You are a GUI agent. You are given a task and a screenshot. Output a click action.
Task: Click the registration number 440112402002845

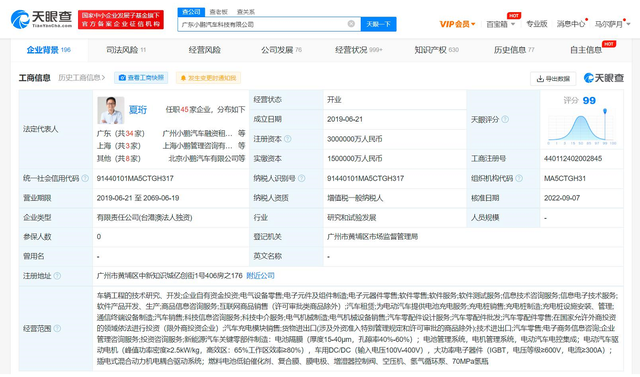click(x=573, y=158)
